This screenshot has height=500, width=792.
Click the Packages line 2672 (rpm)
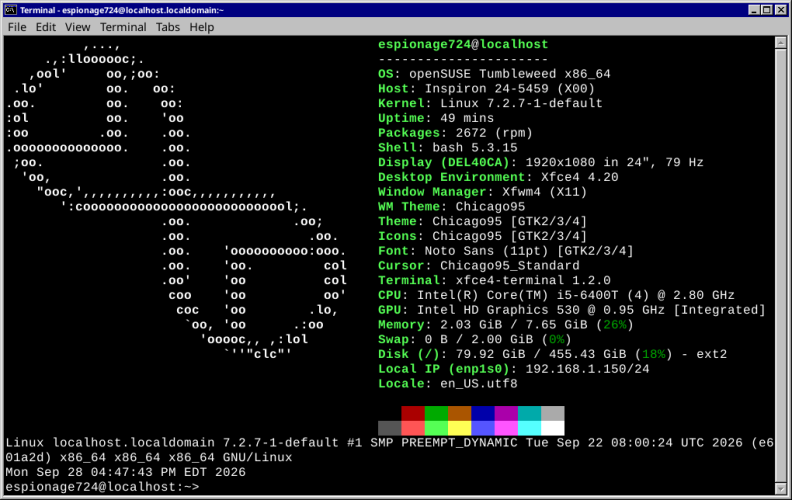point(455,133)
